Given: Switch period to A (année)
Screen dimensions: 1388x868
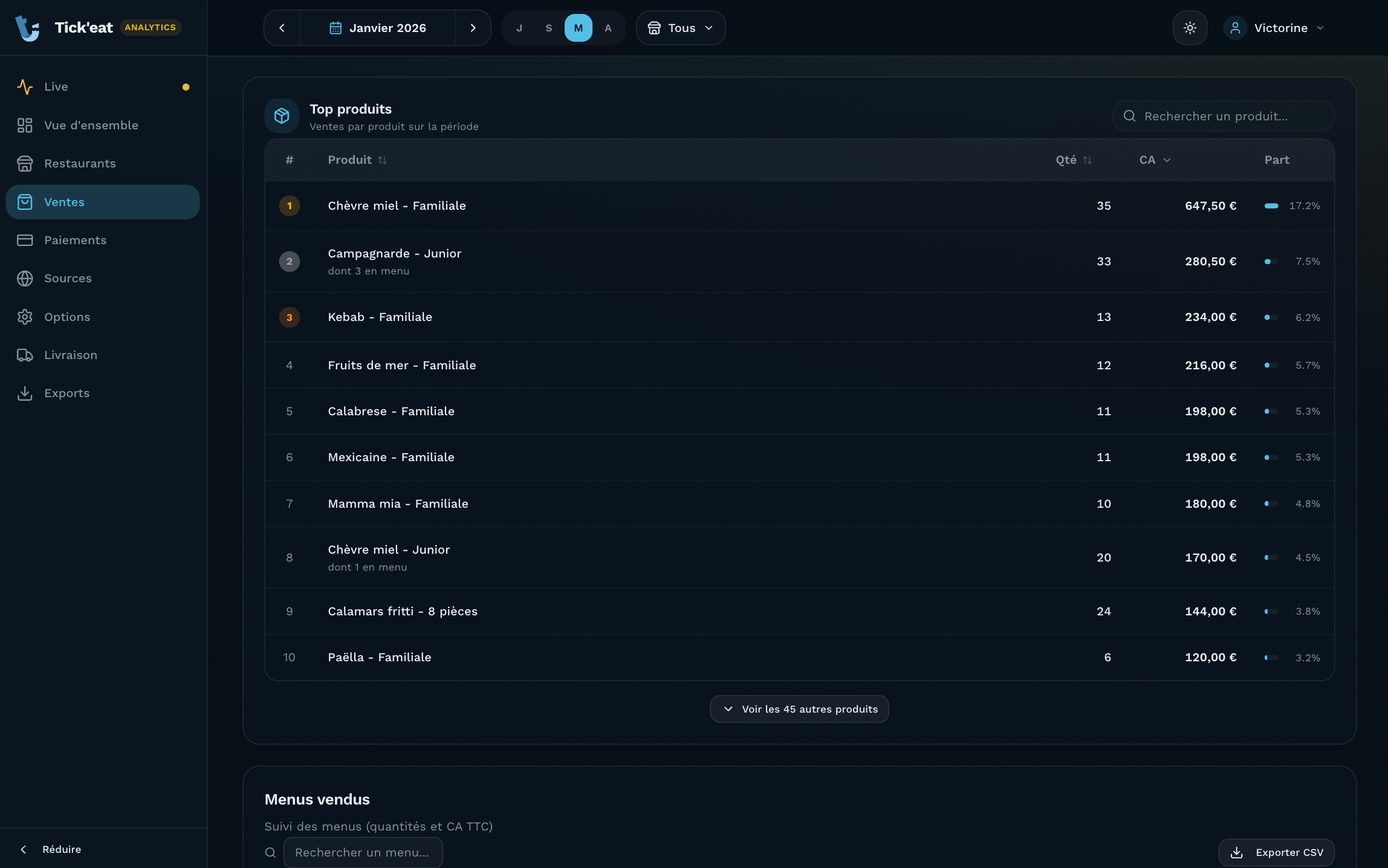Looking at the screenshot, I should [608, 27].
